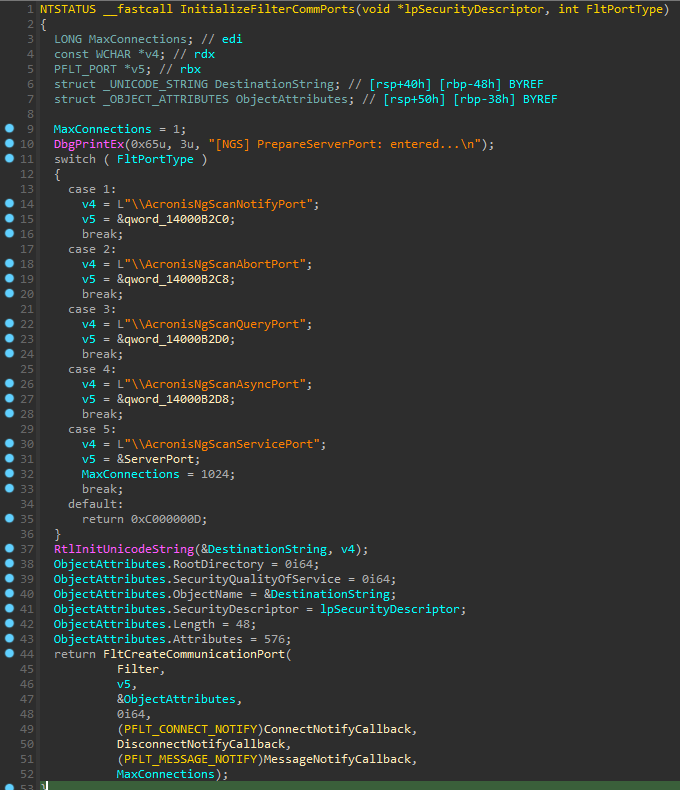Click MaxConnections argument on line 52
This screenshot has height=790, width=680.
coord(166,774)
